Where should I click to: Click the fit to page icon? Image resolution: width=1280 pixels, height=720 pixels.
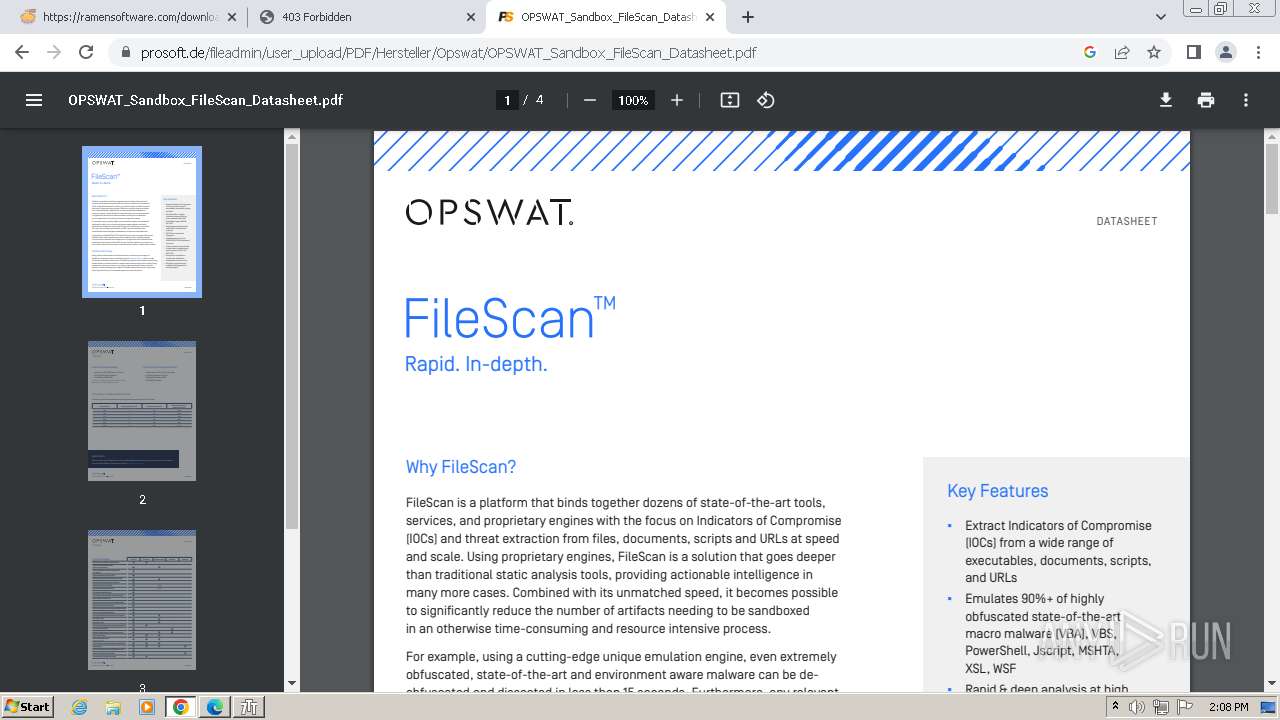730,100
